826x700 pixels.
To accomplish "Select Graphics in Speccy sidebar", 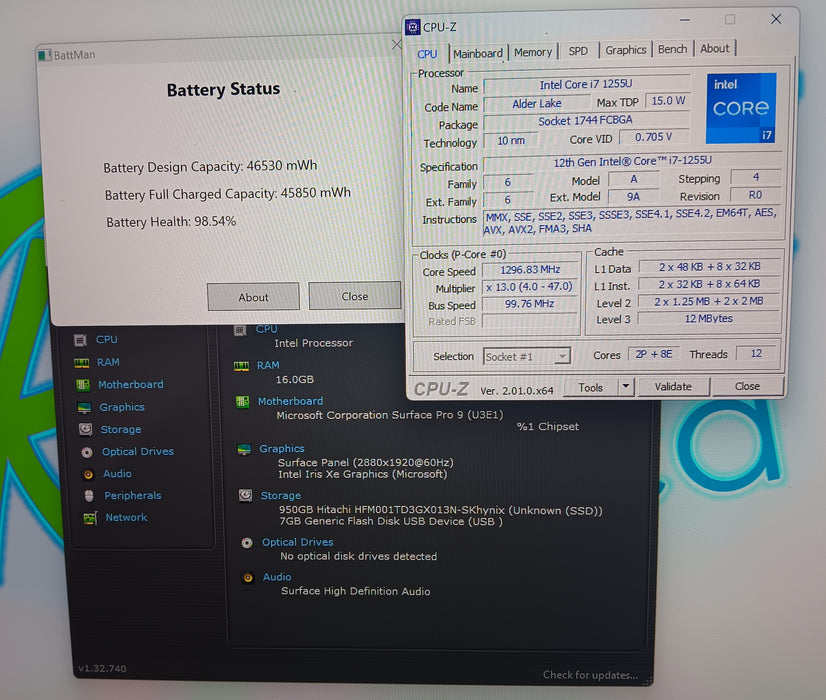I will pyautogui.click(x=122, y=407).
